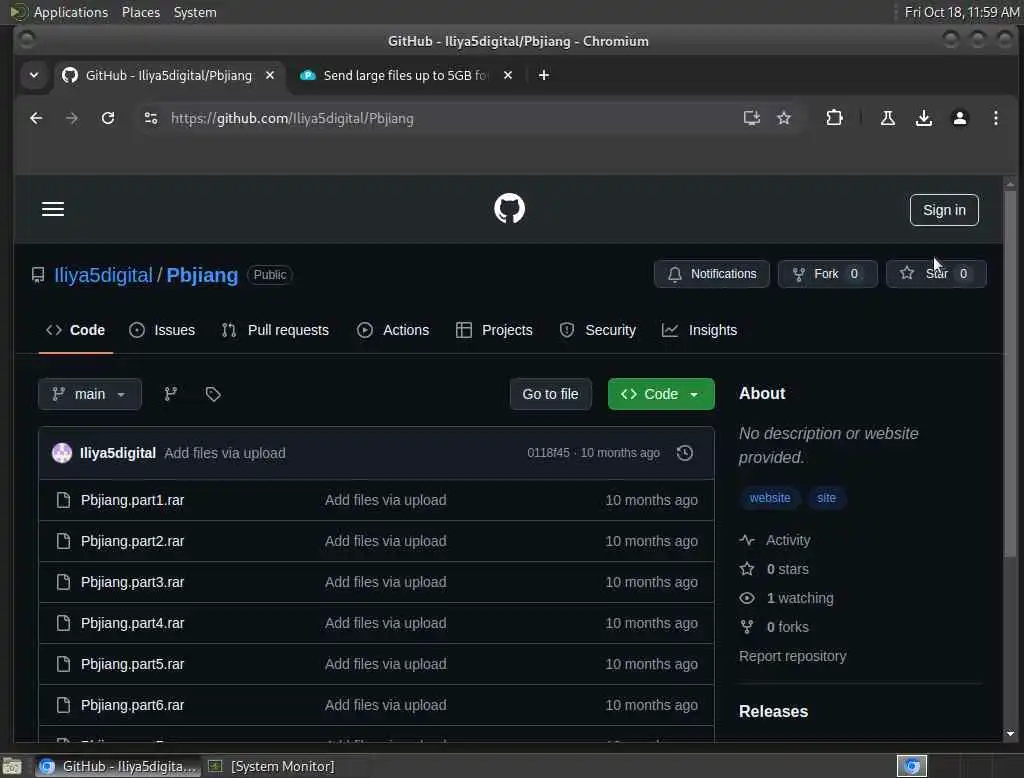Viewport: 1024px width, 778px height.
Task: Open the tab search dropdown arrow
Action: tap(34, 75)
